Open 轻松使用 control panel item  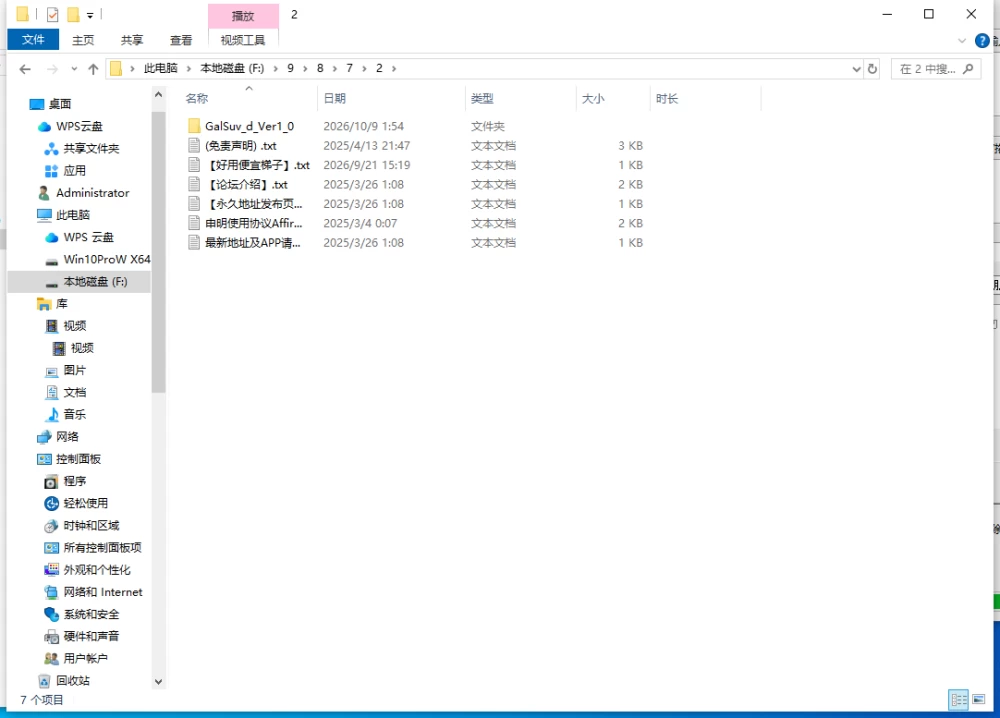(x=85, y=503)
